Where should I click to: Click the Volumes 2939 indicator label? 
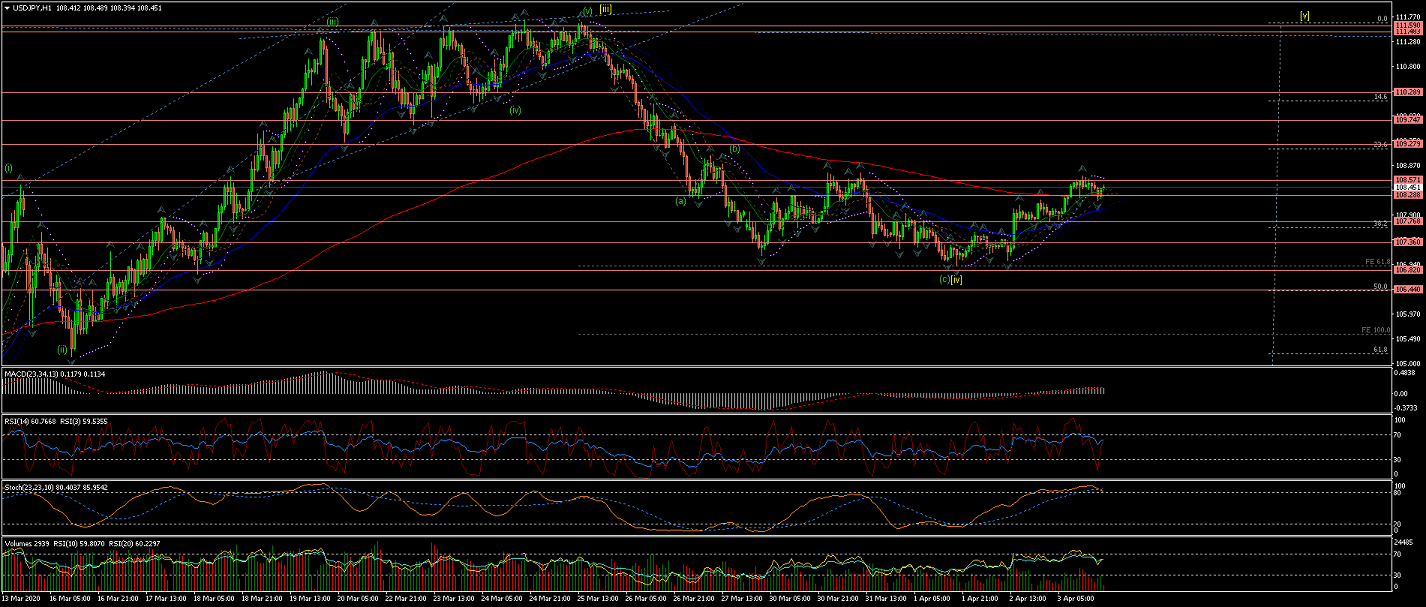tap(27, 543)
